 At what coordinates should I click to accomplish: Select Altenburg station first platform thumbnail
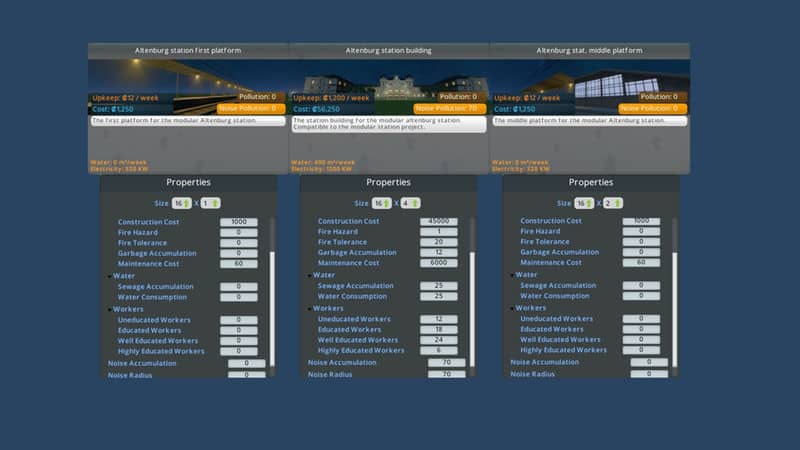click(188, 82)
